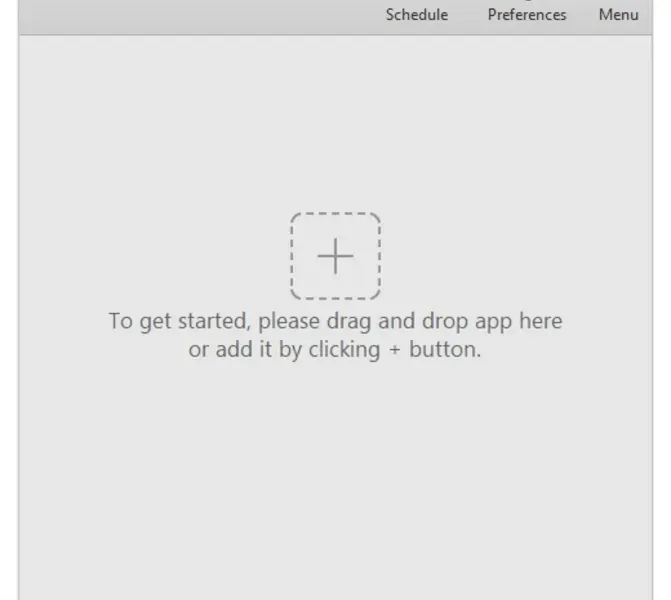This screenshot has height=600, width=671.
Task: Open the Menu toolbar item
Action: click(x=618, y=15)
